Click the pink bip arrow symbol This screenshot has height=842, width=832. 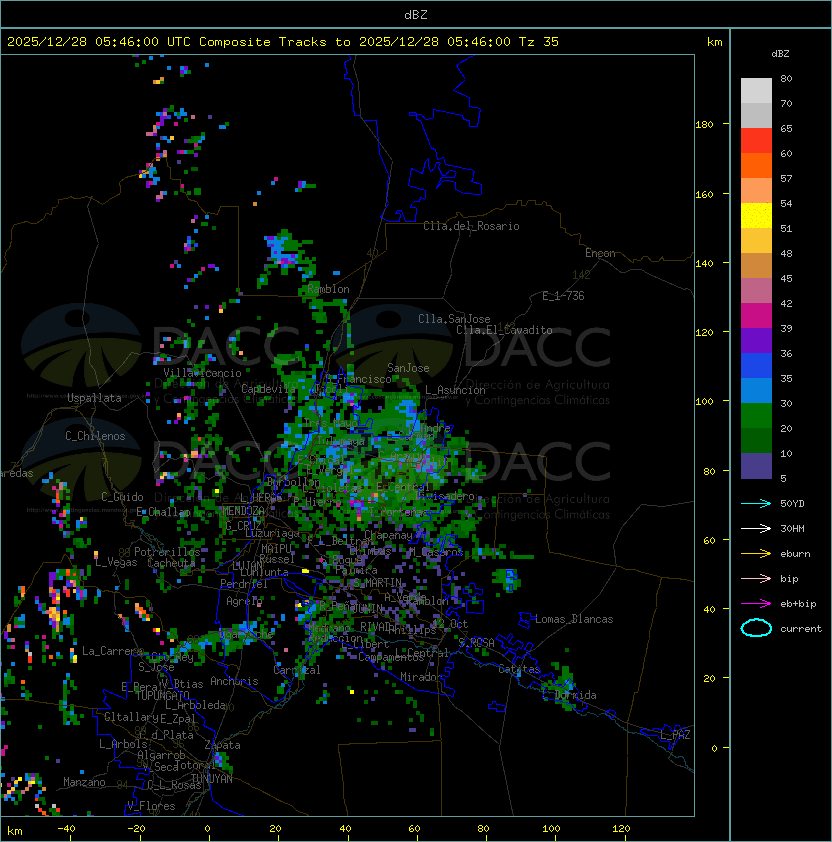tap(756, 579)
